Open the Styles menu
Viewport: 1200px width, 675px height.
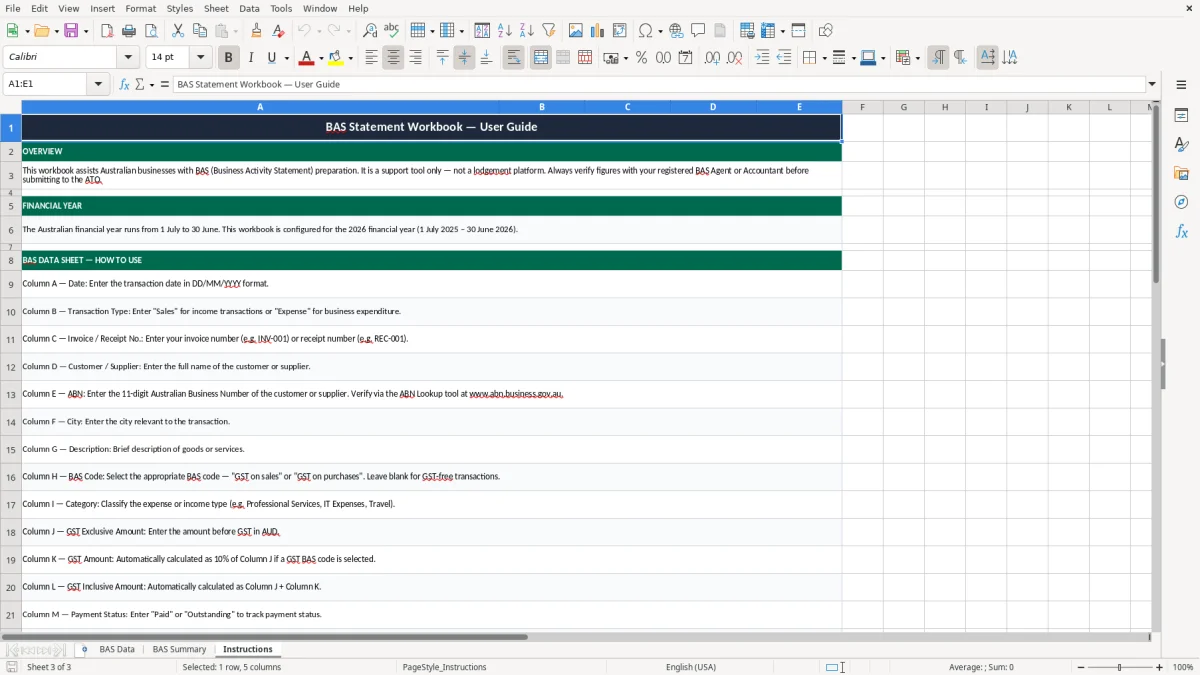(x=180, y=8)
